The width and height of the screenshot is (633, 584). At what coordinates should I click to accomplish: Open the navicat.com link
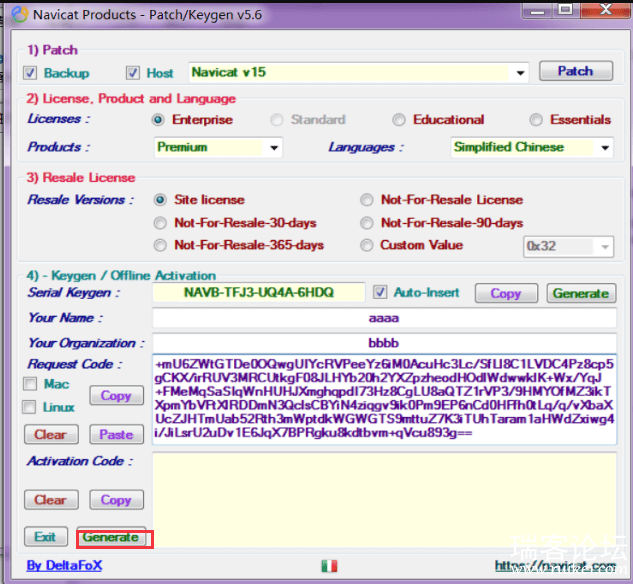coord(555,566)
